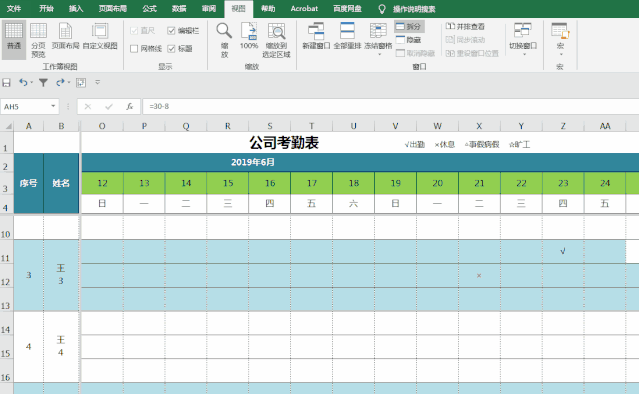Click the Tell Me search box (操作说明搜索)
The width and height of the screenshot is (639, 394).
(x=414, y=9)
